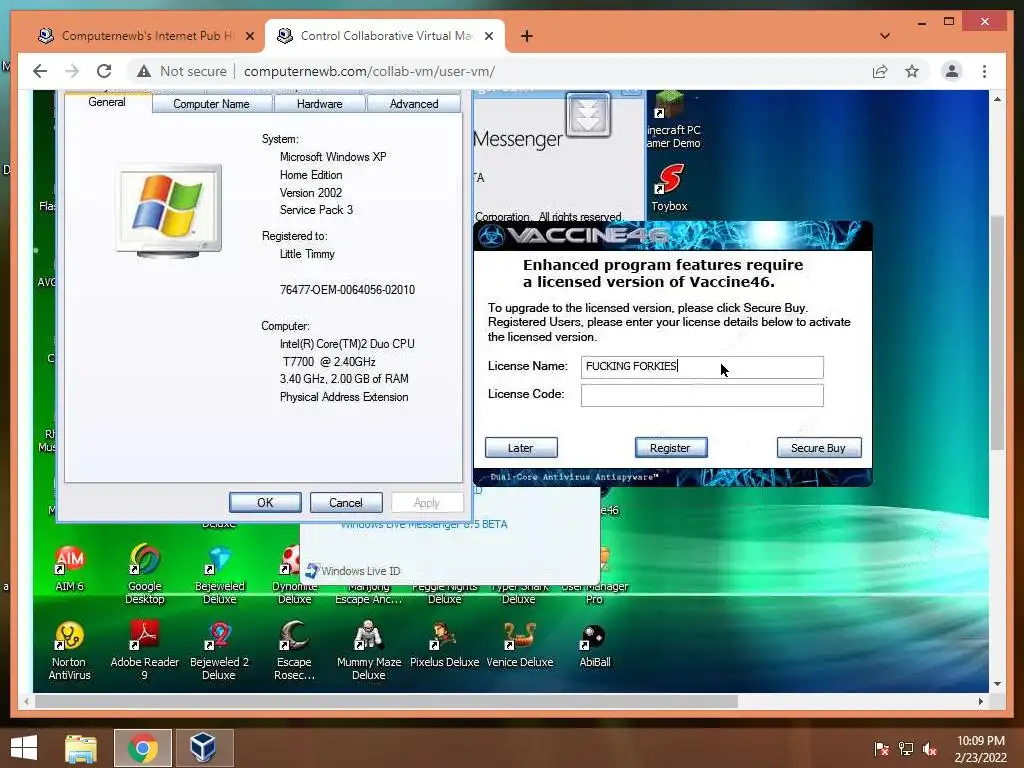This screenshot has width=1024, height=768.
Task: Click VirtualBox taskbar icon
Action: tap(203, 748)
